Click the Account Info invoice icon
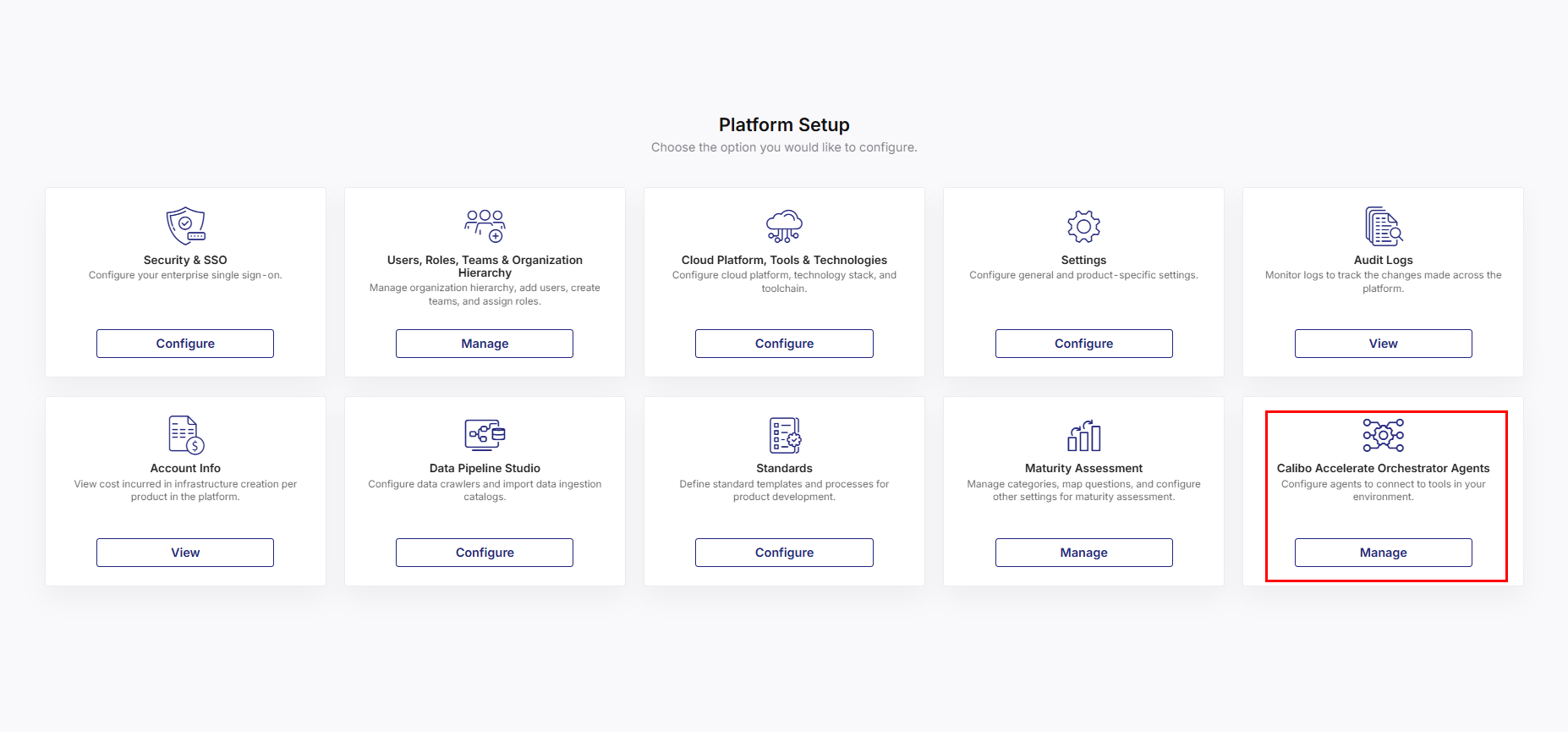1568x732 pixels. [186, 435]
